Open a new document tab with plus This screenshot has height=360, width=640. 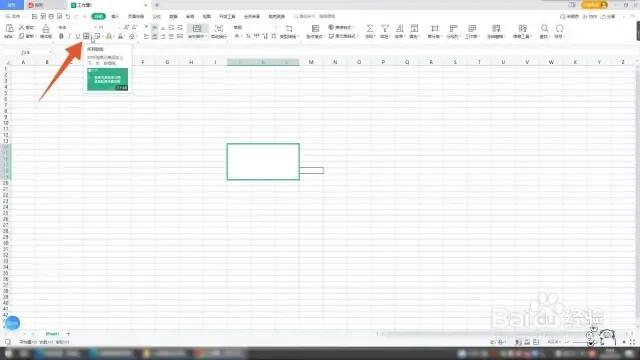click(x=157, y=5)
